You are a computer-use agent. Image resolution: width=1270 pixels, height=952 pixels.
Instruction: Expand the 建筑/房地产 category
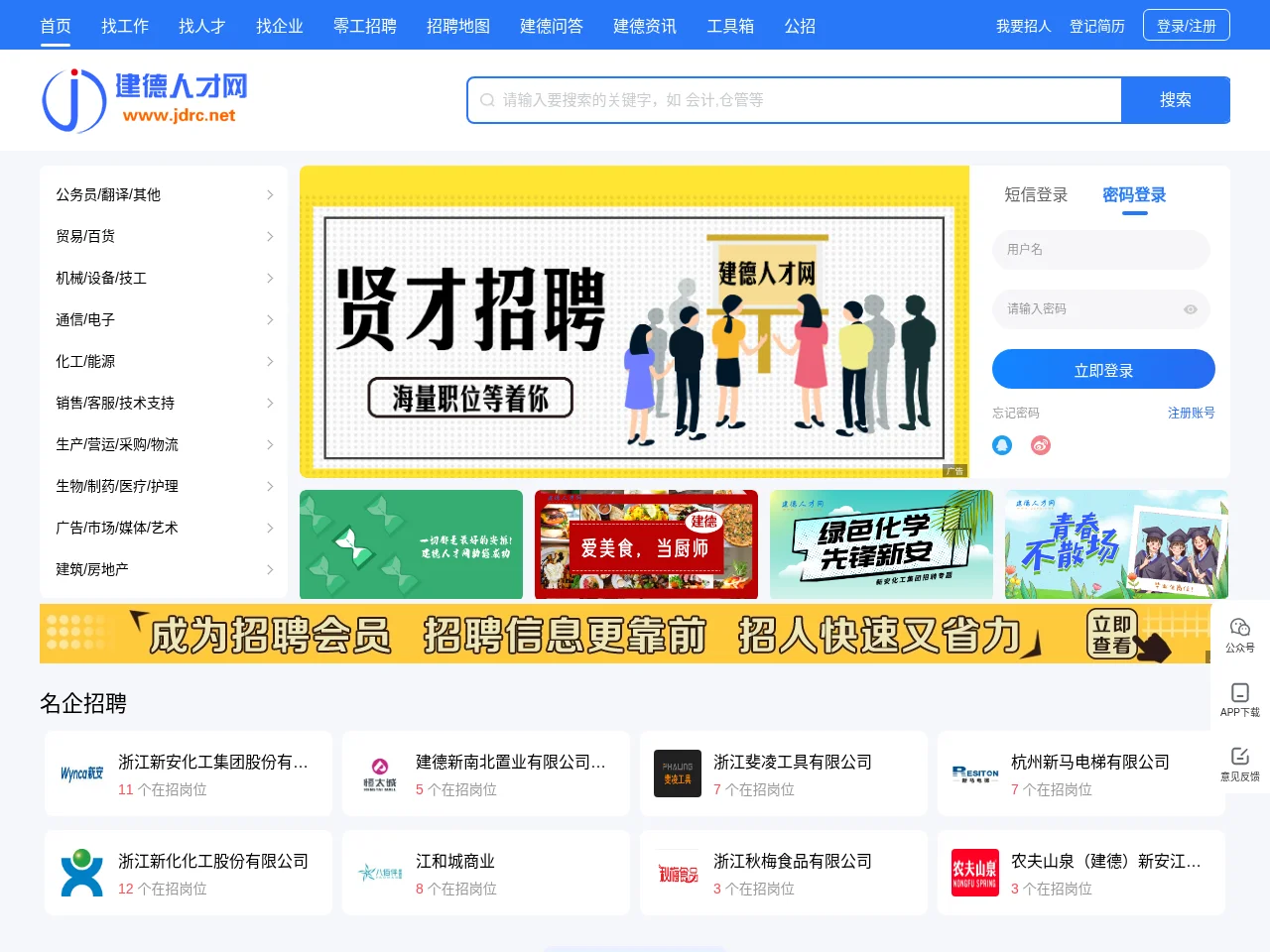(x=164, y=569)
